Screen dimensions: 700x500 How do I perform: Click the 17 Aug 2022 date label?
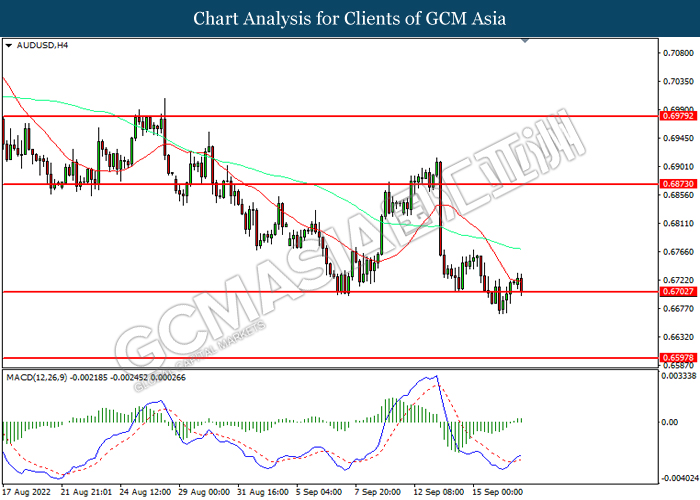tap(27, 492)
